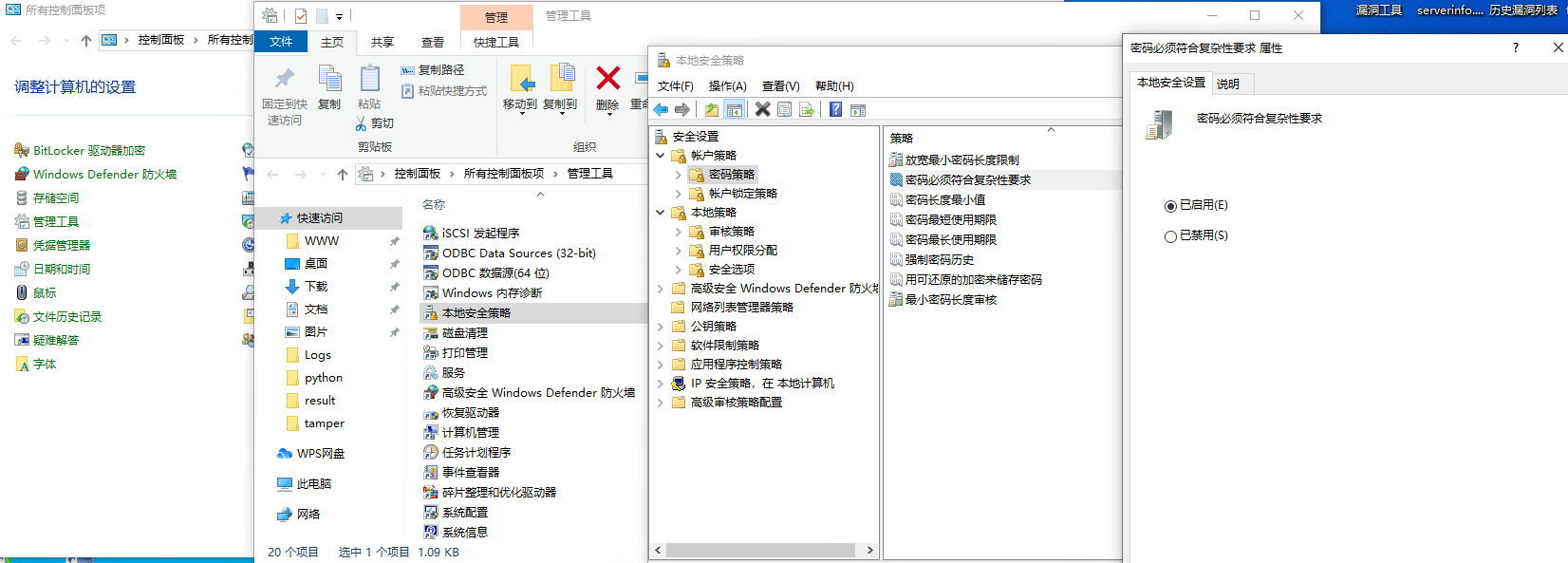Click the black X delete icon in 本地安全策略 toolbar
Screen dimensions: 1568x563
[x=762, y=109]
